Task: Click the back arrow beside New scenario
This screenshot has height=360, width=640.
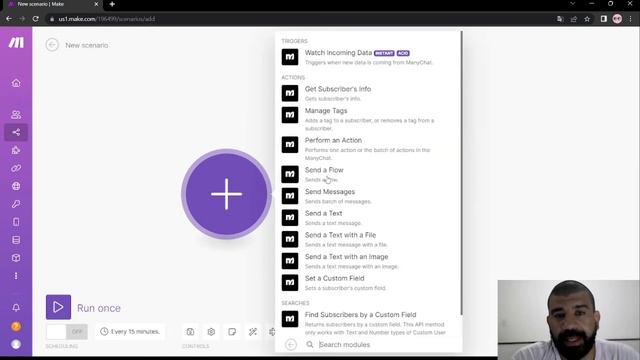Action: [52, 45]
